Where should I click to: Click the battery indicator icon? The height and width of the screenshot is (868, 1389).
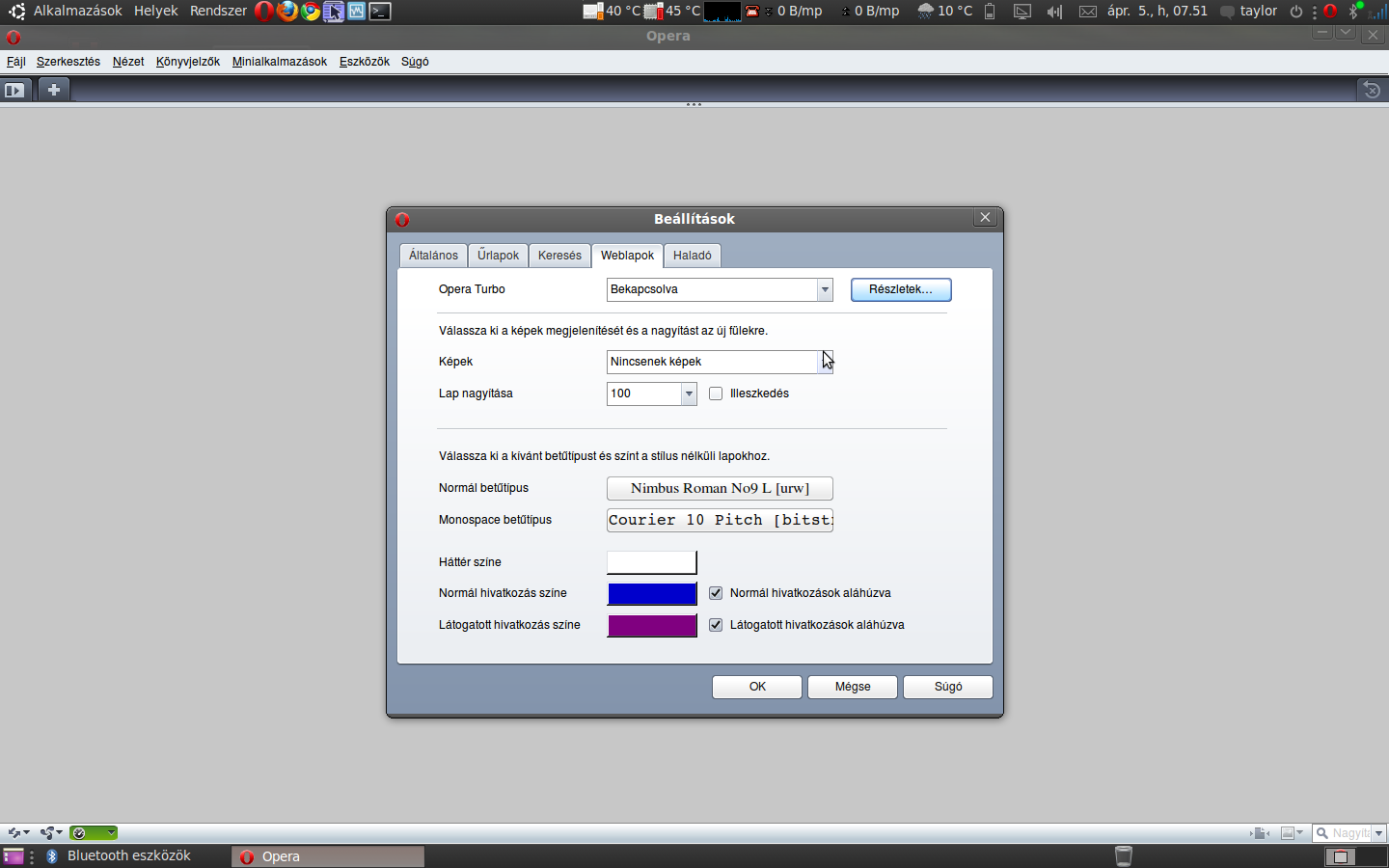pyautogui.click(x=990, y=12)
